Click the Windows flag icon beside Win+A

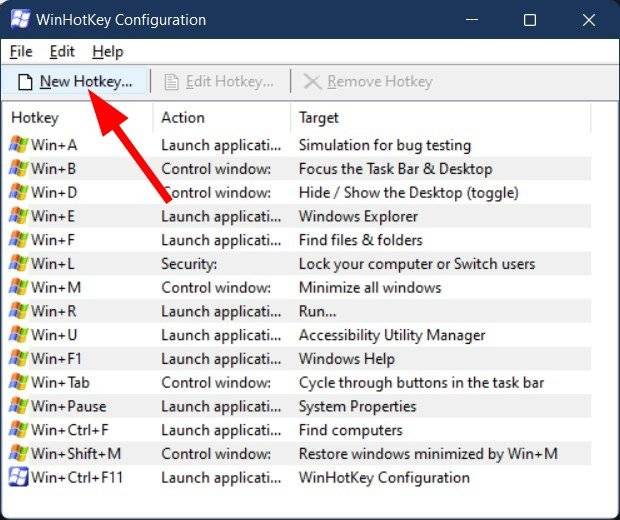(18, 145)
